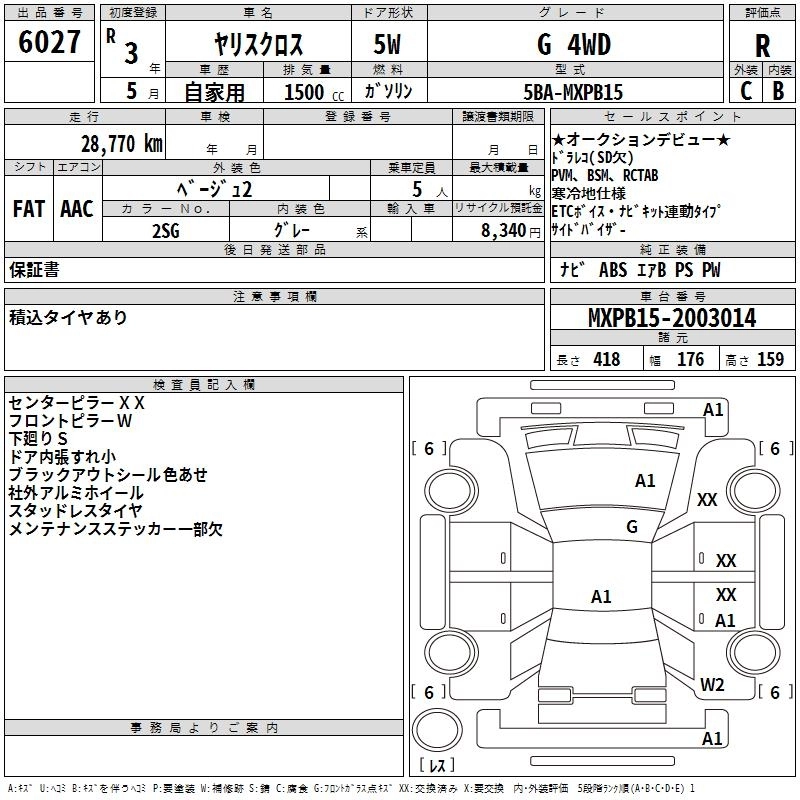The image size is (800, 800).
Task: Click the model code 5BA-MXPB15
Action: pyautogui.click(x=573, y=91)
